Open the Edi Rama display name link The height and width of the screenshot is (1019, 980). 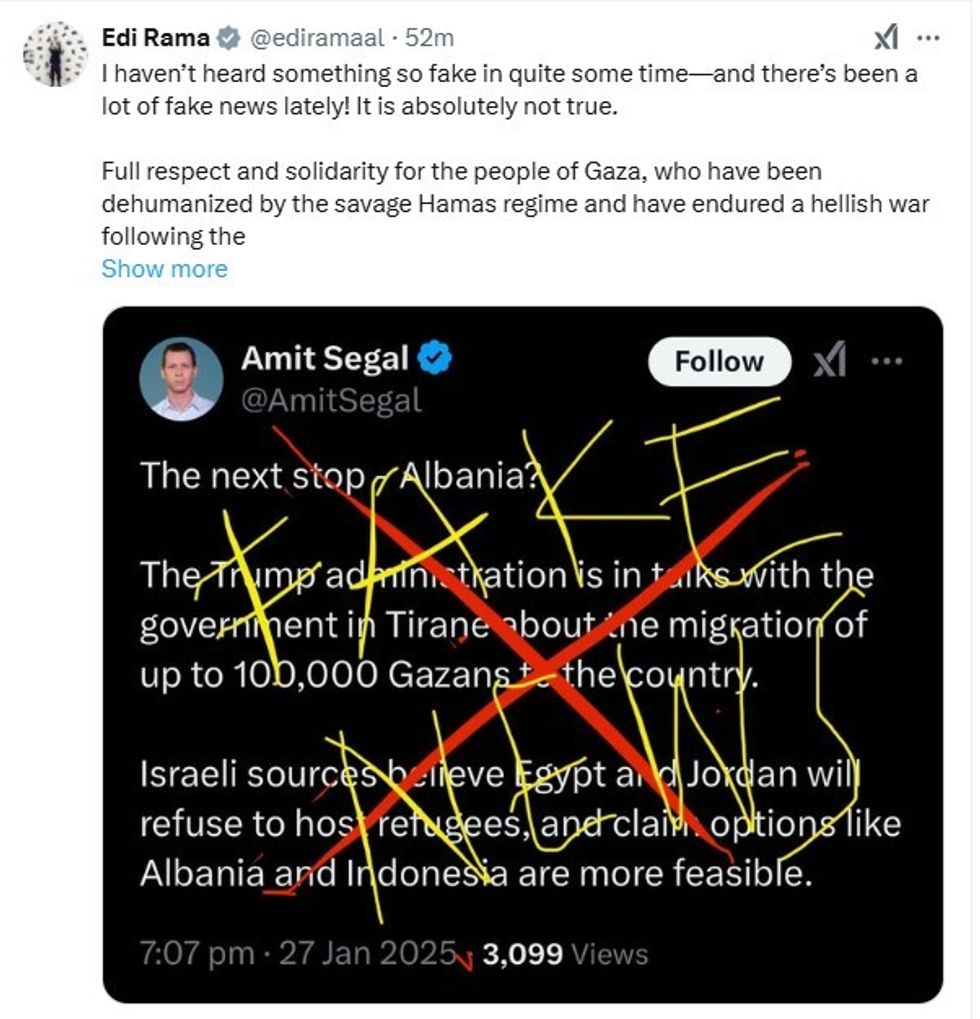pyautogui.click(x=156, y=38)
